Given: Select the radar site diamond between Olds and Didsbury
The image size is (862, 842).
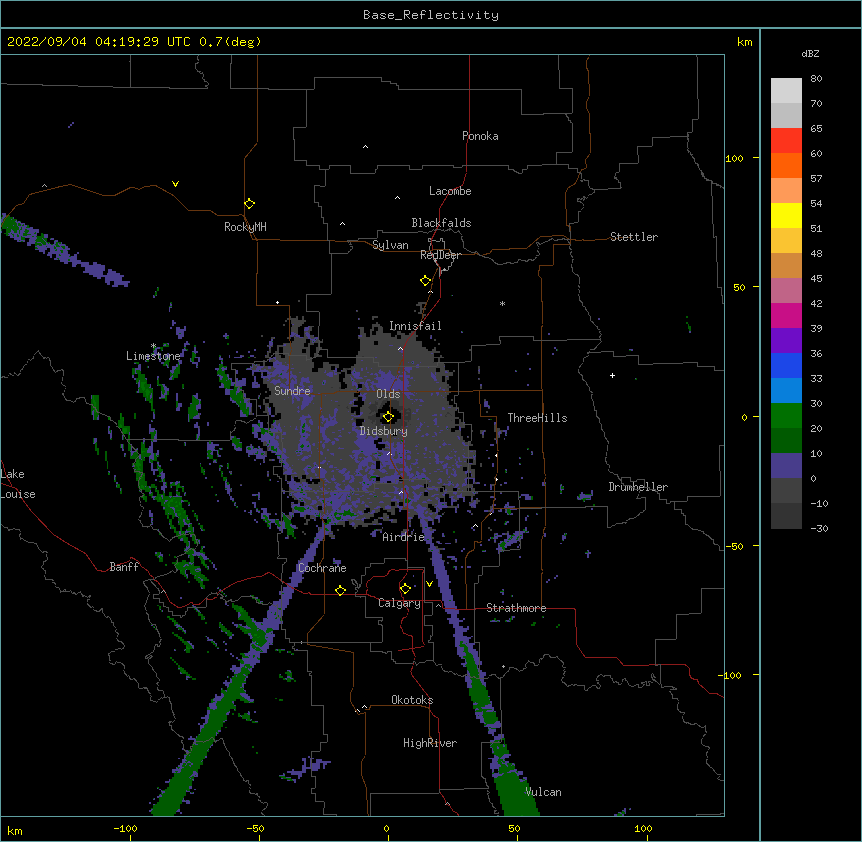Looking at the screenshot, I should [388, 417].
